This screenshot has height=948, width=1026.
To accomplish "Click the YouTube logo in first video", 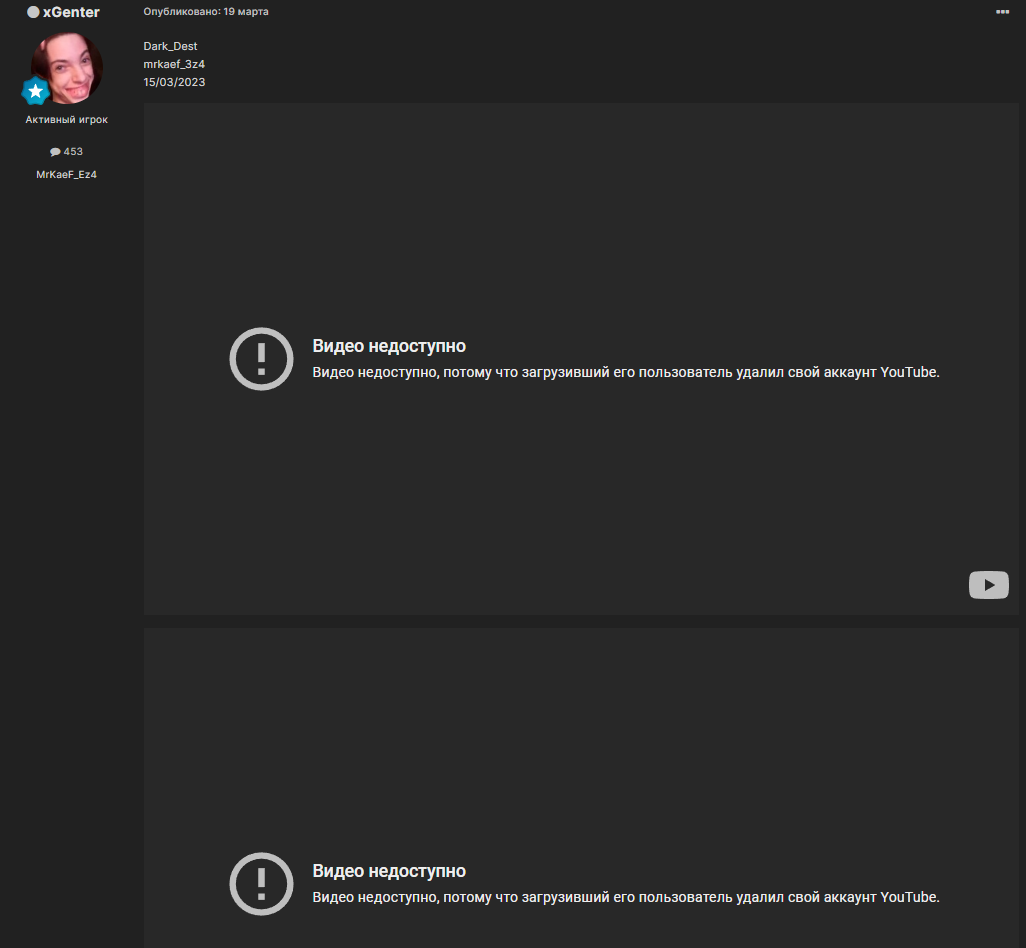I will click(988, 585).
